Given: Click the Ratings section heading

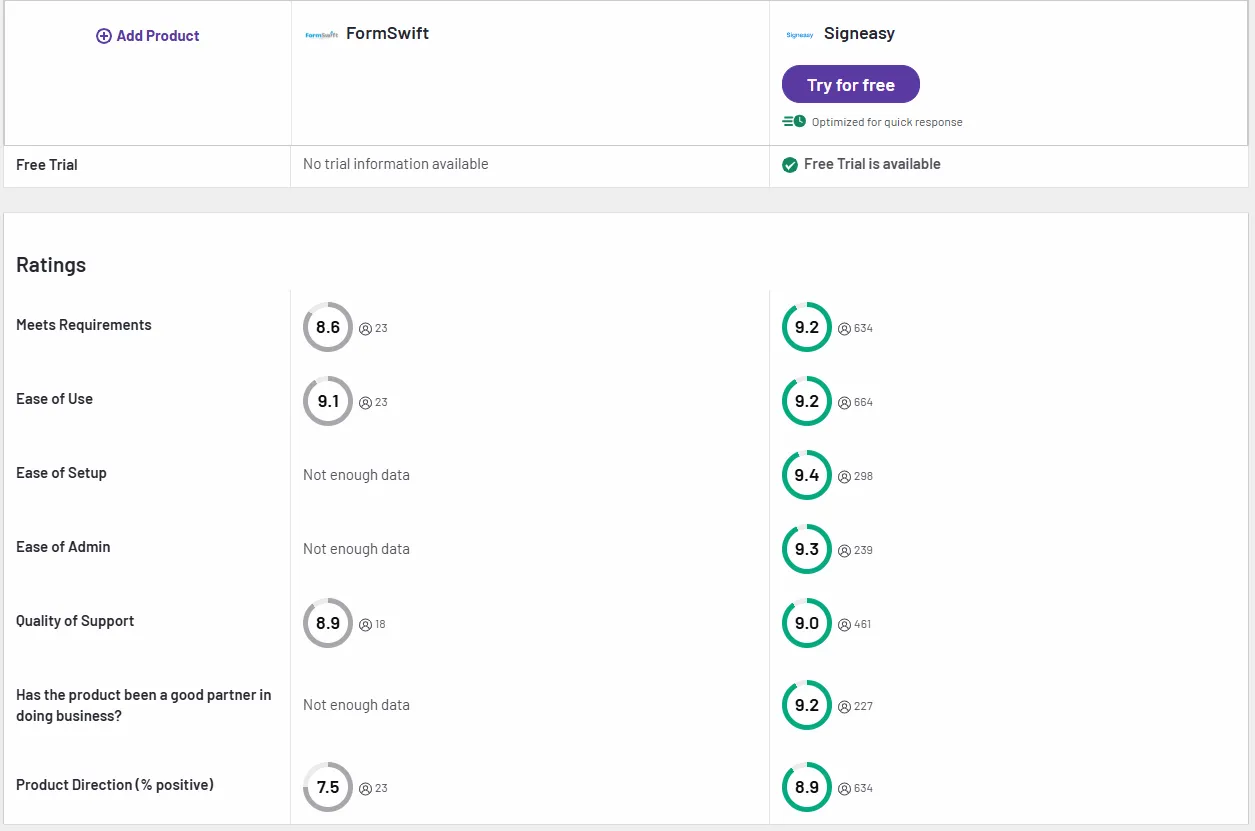Looking at the screenshot, I should click(x=51, y=265).
